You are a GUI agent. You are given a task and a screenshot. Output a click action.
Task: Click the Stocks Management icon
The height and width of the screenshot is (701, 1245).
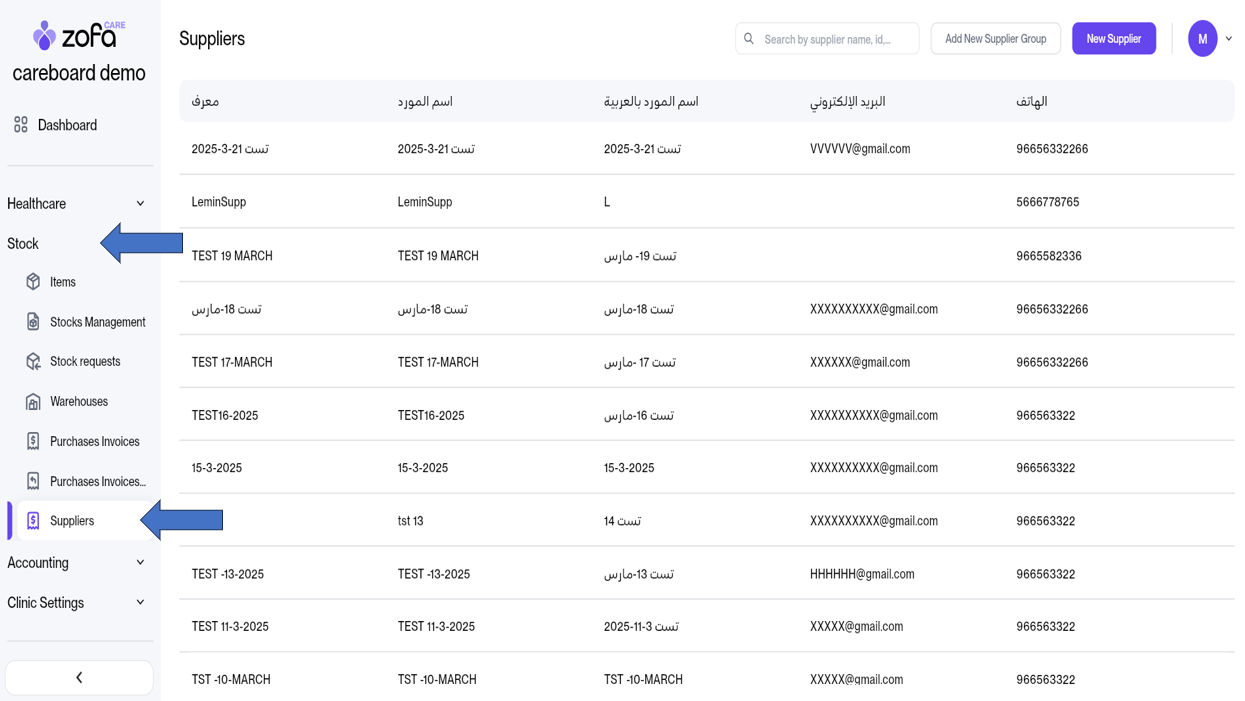(x=33, y=322)
